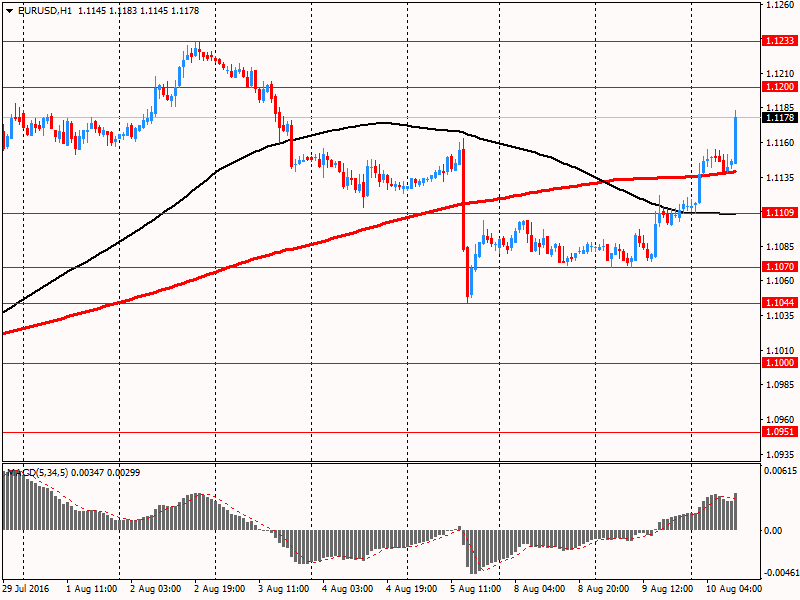Viewport: 800px width, 600px height.
Task: Select the MACD(5,34,5) indicator label
Action: tap(38, 473)
